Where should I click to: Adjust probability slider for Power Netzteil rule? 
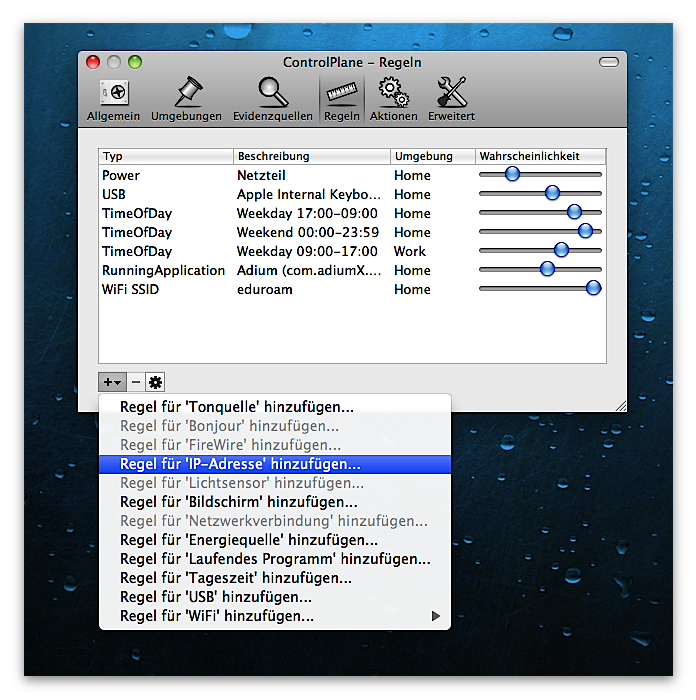coord(513,174)
